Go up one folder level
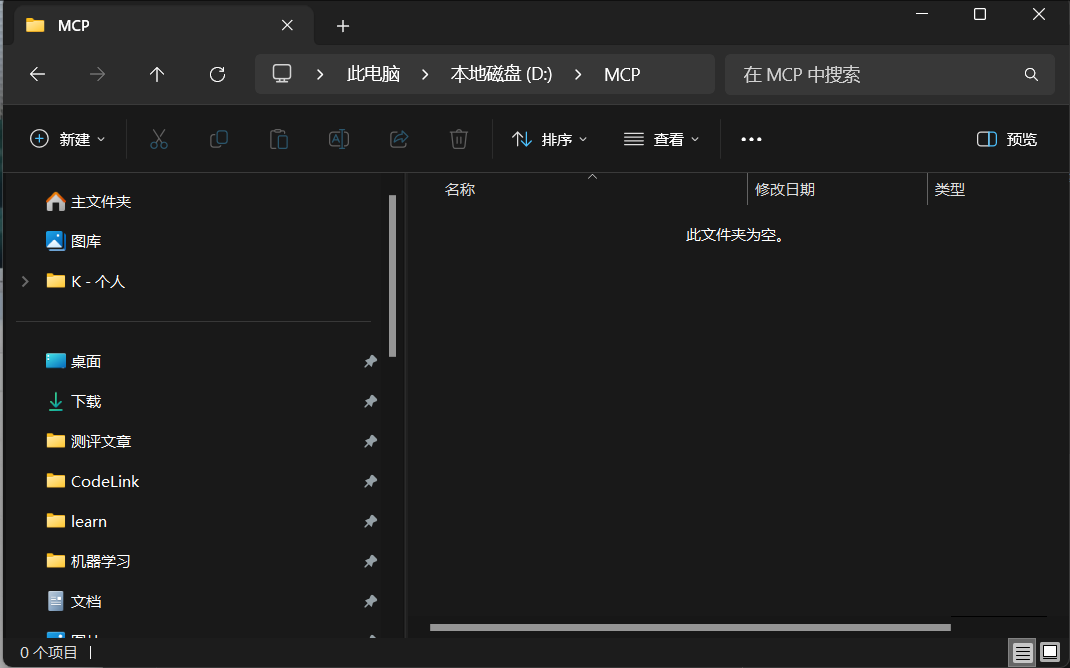This screenshot has height=668, width=1070. [x=157, y=74]
